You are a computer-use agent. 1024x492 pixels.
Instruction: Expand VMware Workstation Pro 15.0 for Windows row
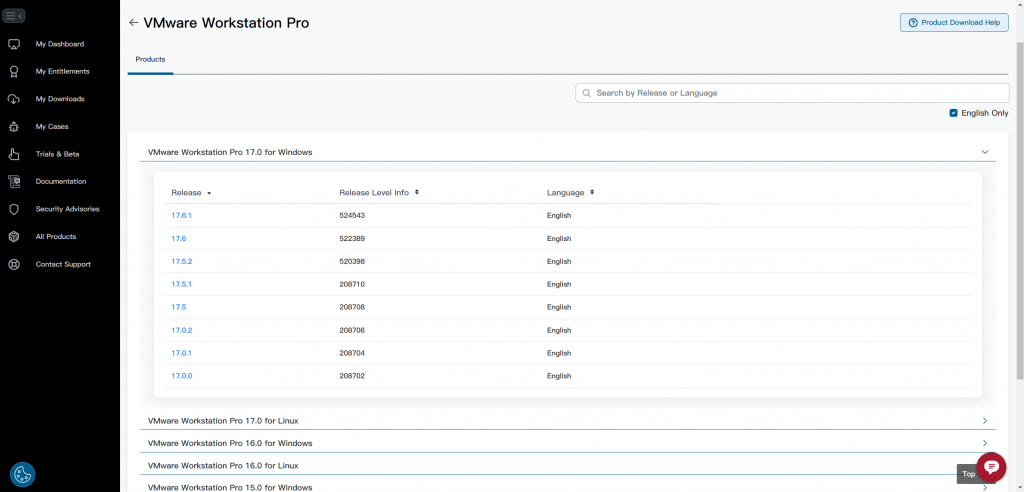tap(568, 486)
